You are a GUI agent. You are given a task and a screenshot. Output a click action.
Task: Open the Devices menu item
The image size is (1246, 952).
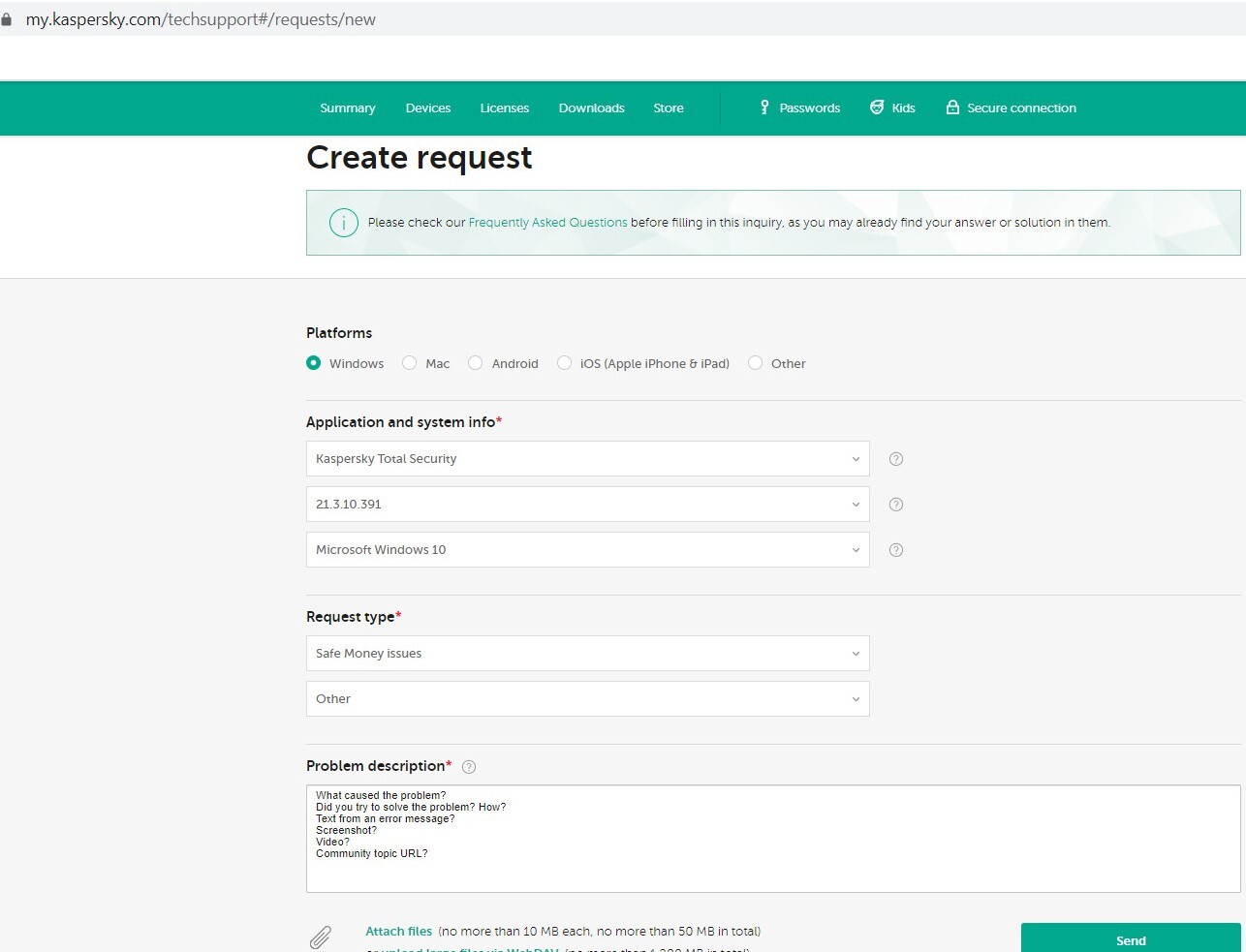tap(428, 108)
